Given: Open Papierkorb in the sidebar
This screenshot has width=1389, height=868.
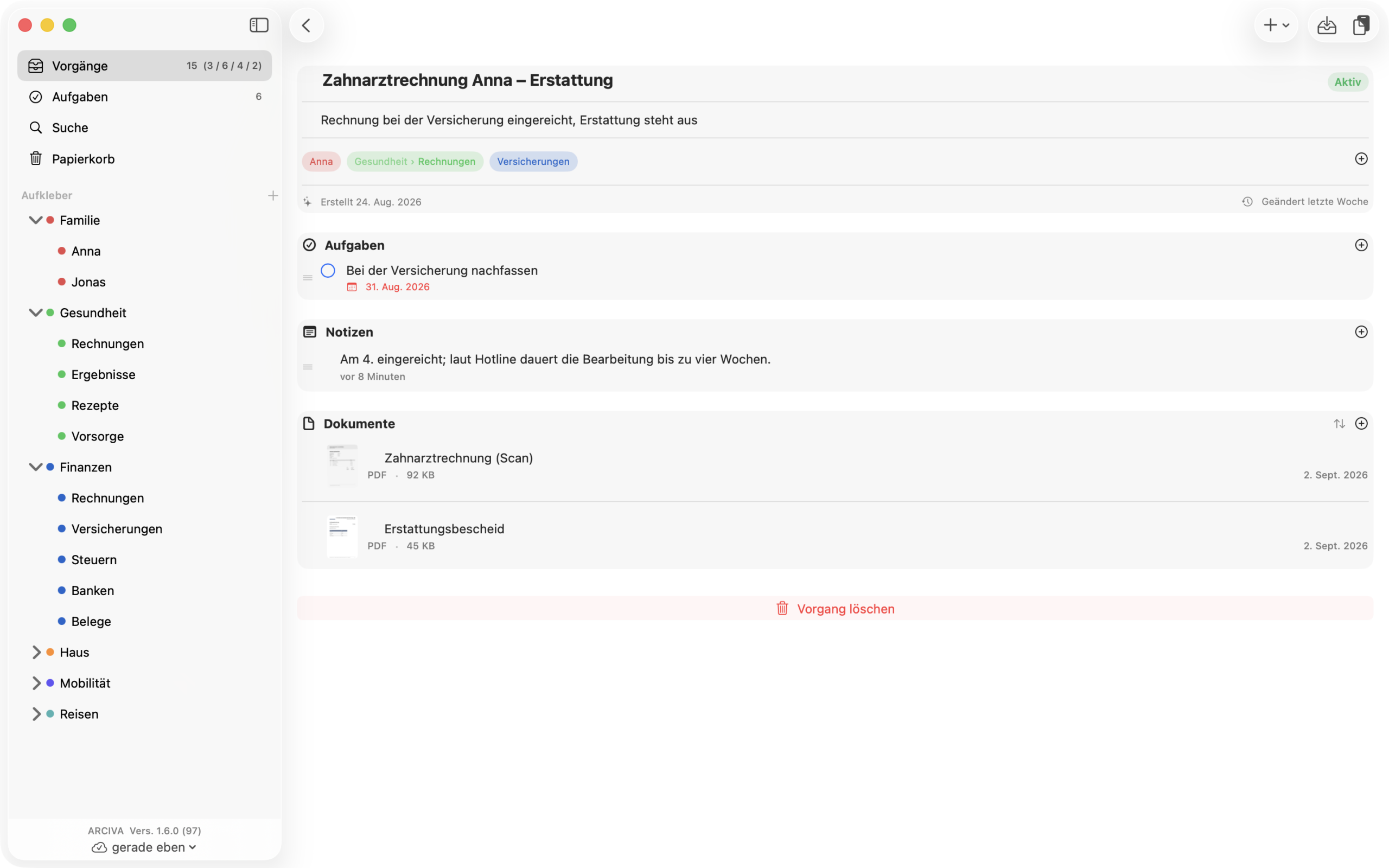Looking at the screenshot, I should pyautogui.click(x=145, y=158).
